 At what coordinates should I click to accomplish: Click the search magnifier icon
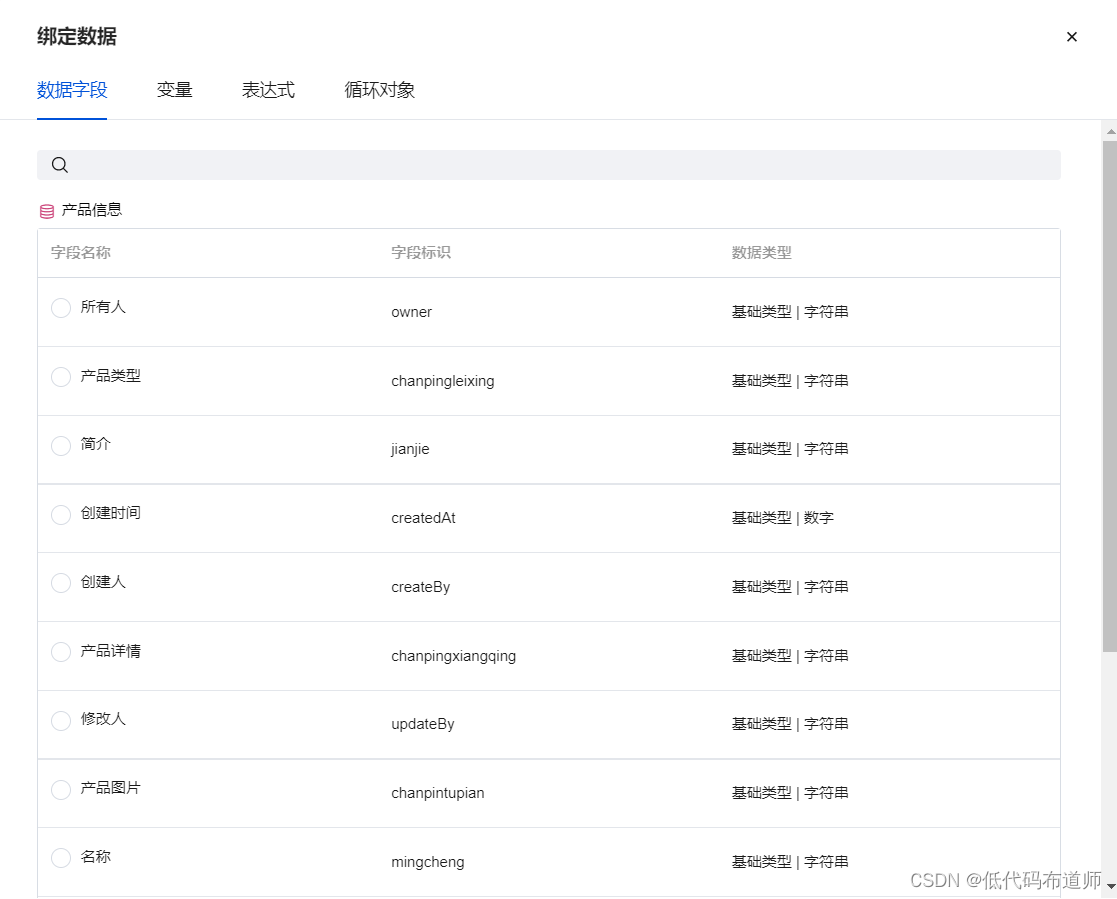coord(60,165)
